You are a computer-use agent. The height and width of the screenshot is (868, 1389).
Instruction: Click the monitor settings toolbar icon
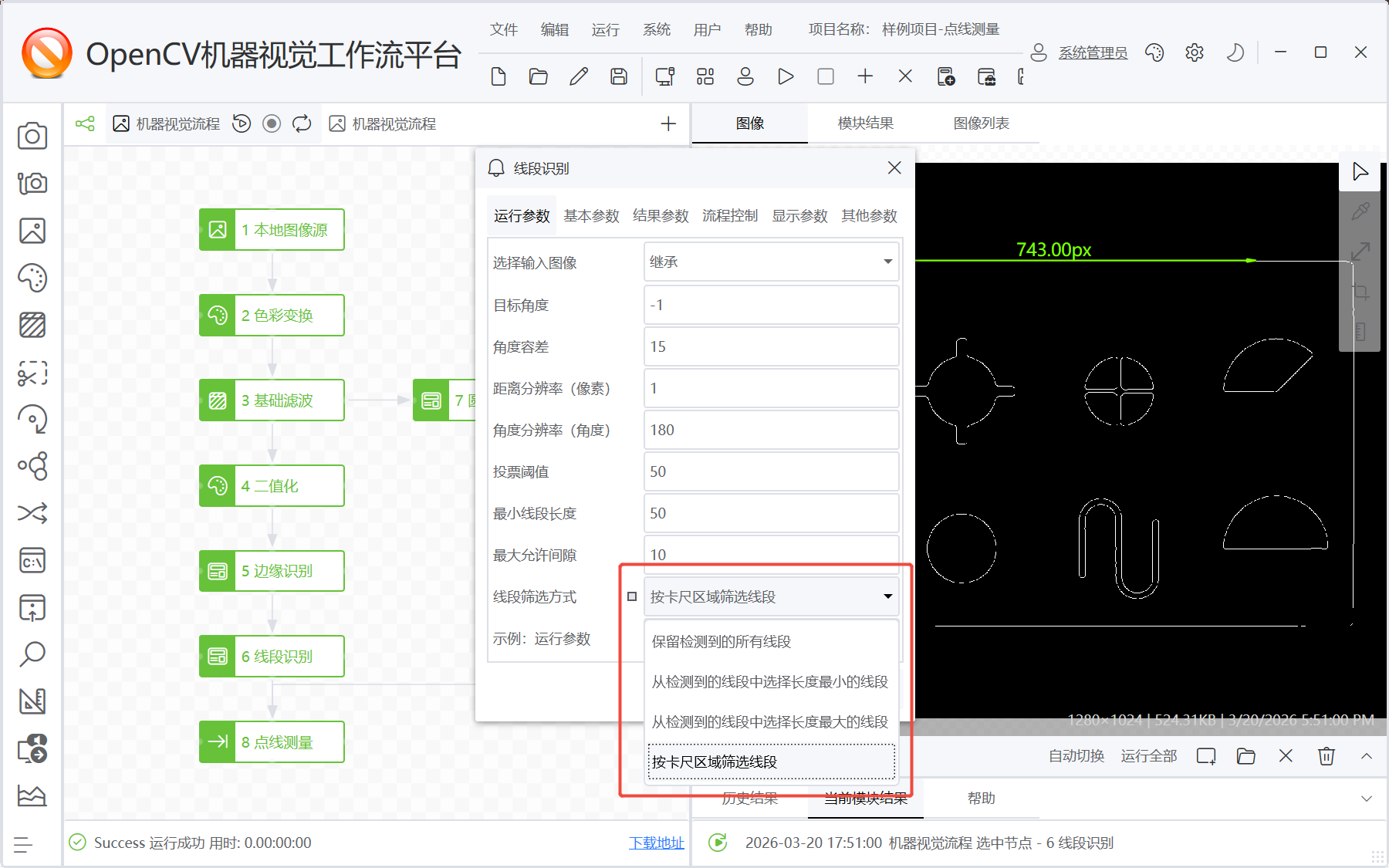[665, 76]
